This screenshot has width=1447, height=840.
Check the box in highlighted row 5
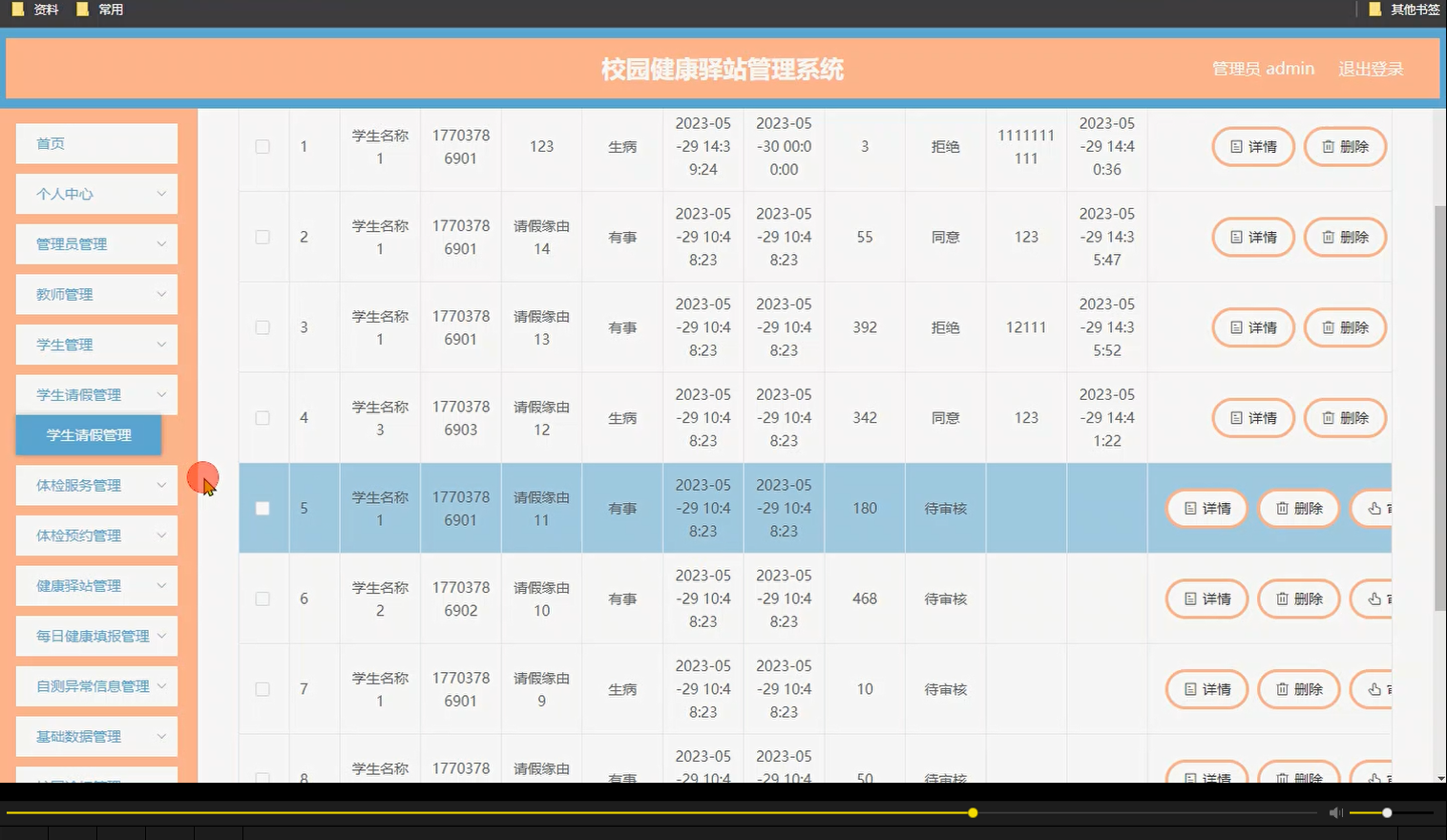pos(262,509)
